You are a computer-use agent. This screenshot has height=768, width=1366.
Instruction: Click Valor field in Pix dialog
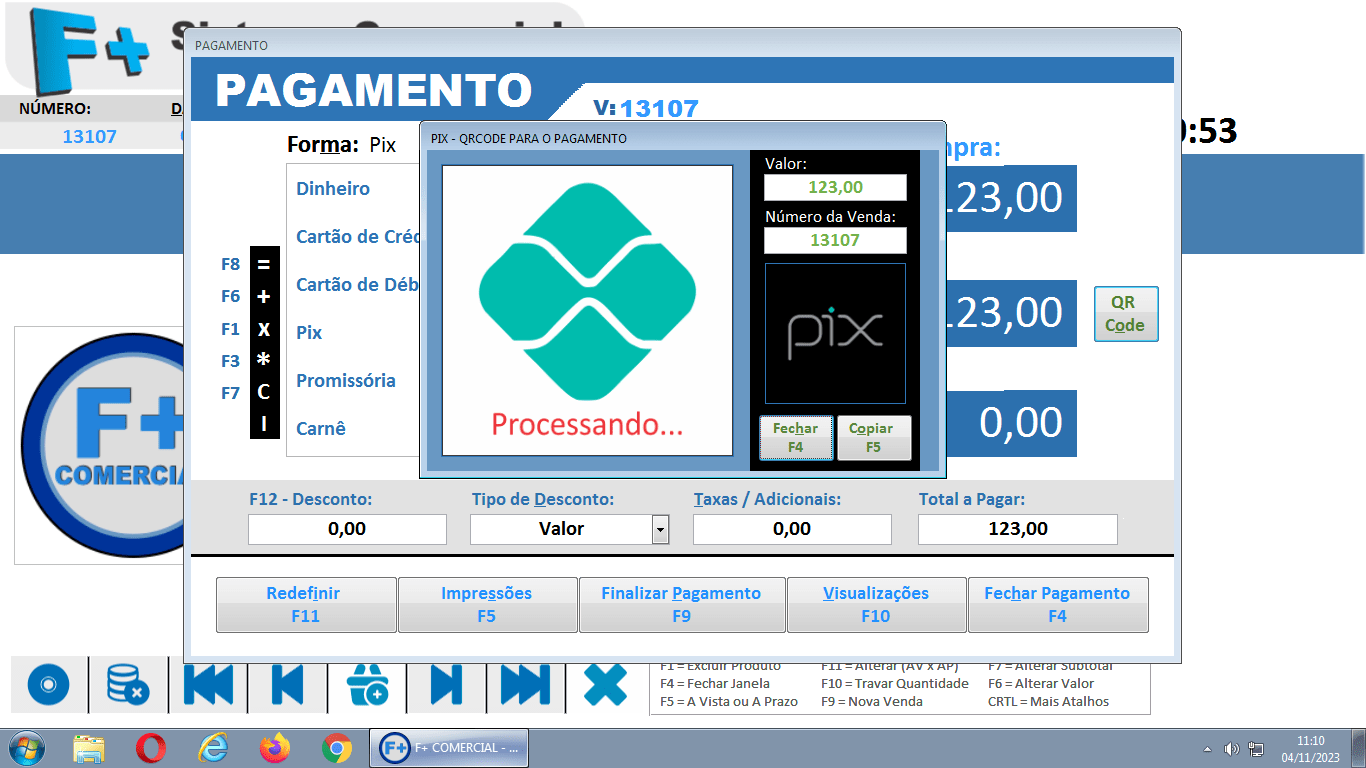(x=835, y=187)
